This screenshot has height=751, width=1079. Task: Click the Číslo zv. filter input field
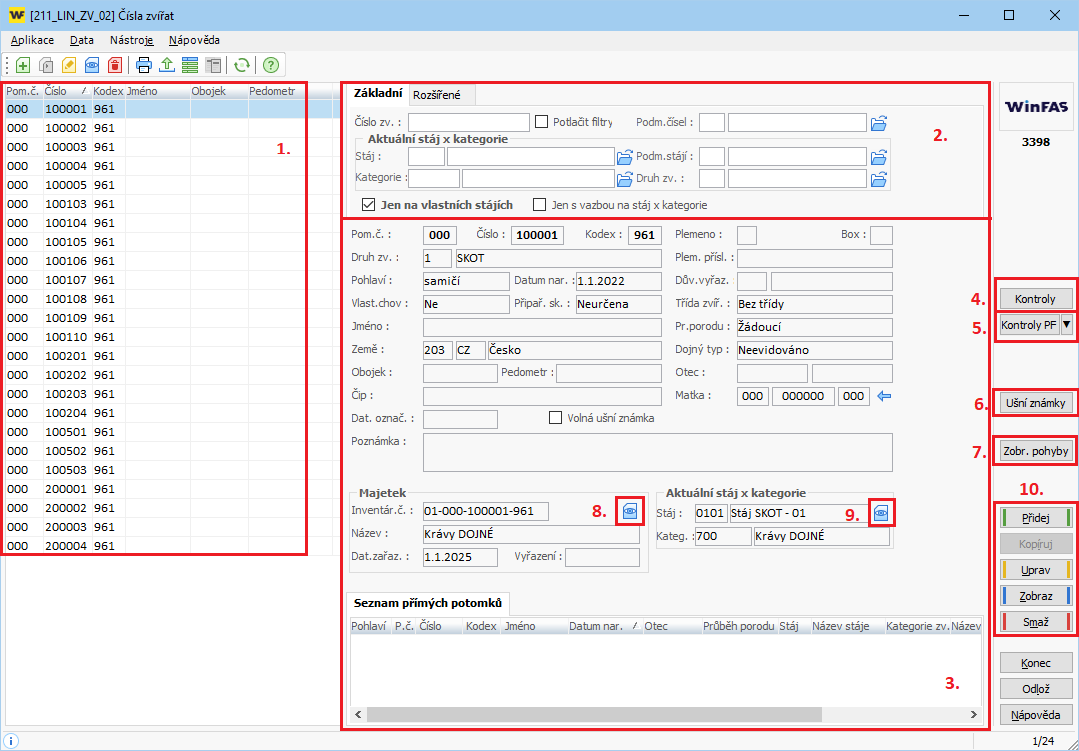(468, 122)
